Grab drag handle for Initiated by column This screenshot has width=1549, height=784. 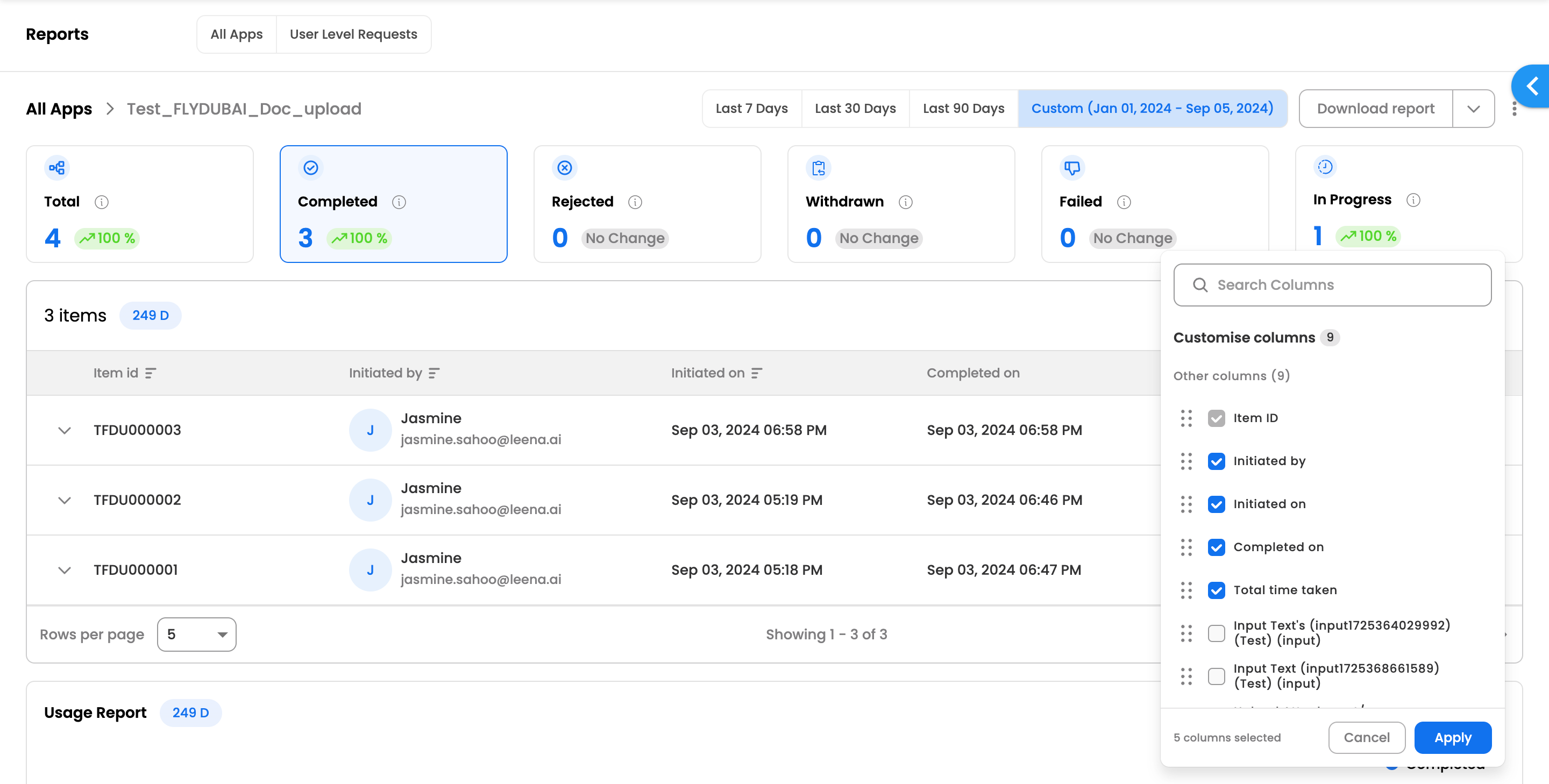1186,461
